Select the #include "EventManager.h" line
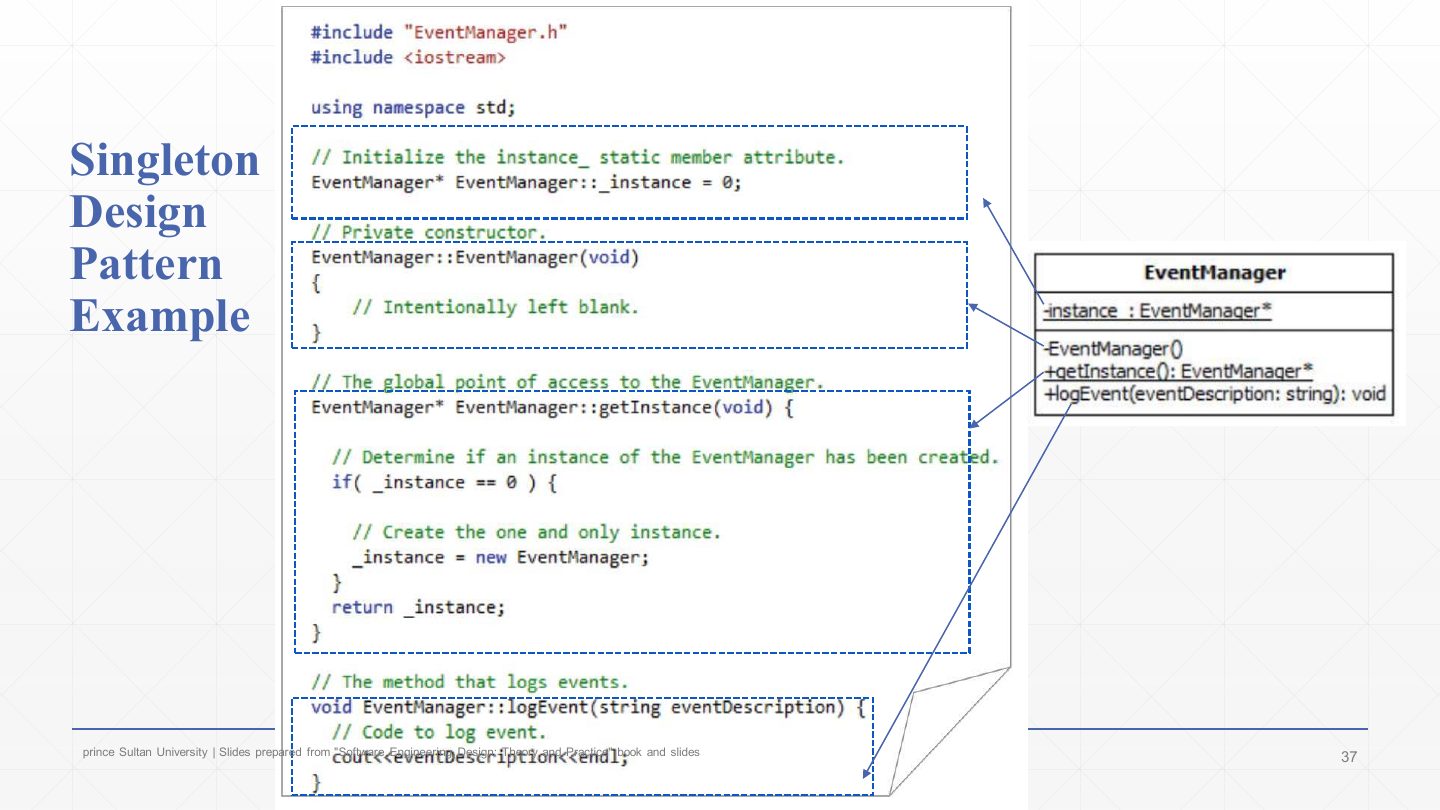Screen dimensions: 1440x810 tap(440, 32)
